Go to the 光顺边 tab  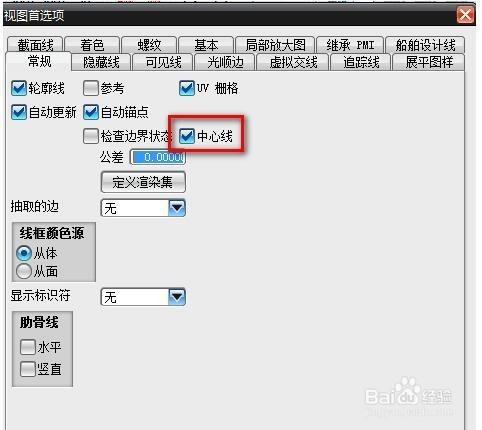[225, 62]
